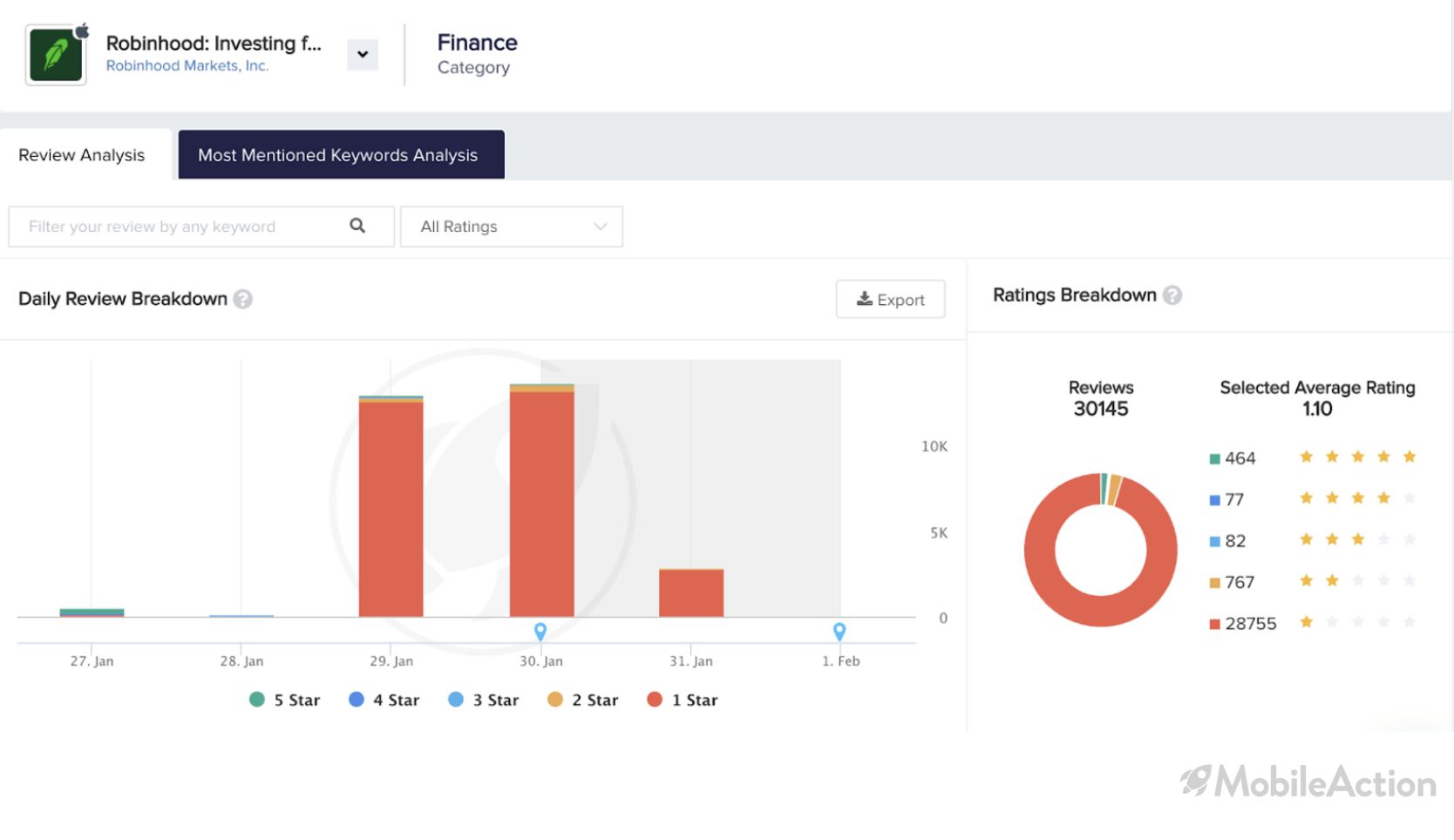Open Robinhood Markets, Inc. publisher link
The height and width of the screenshot is (840, 1454).
tap(187, 66)
